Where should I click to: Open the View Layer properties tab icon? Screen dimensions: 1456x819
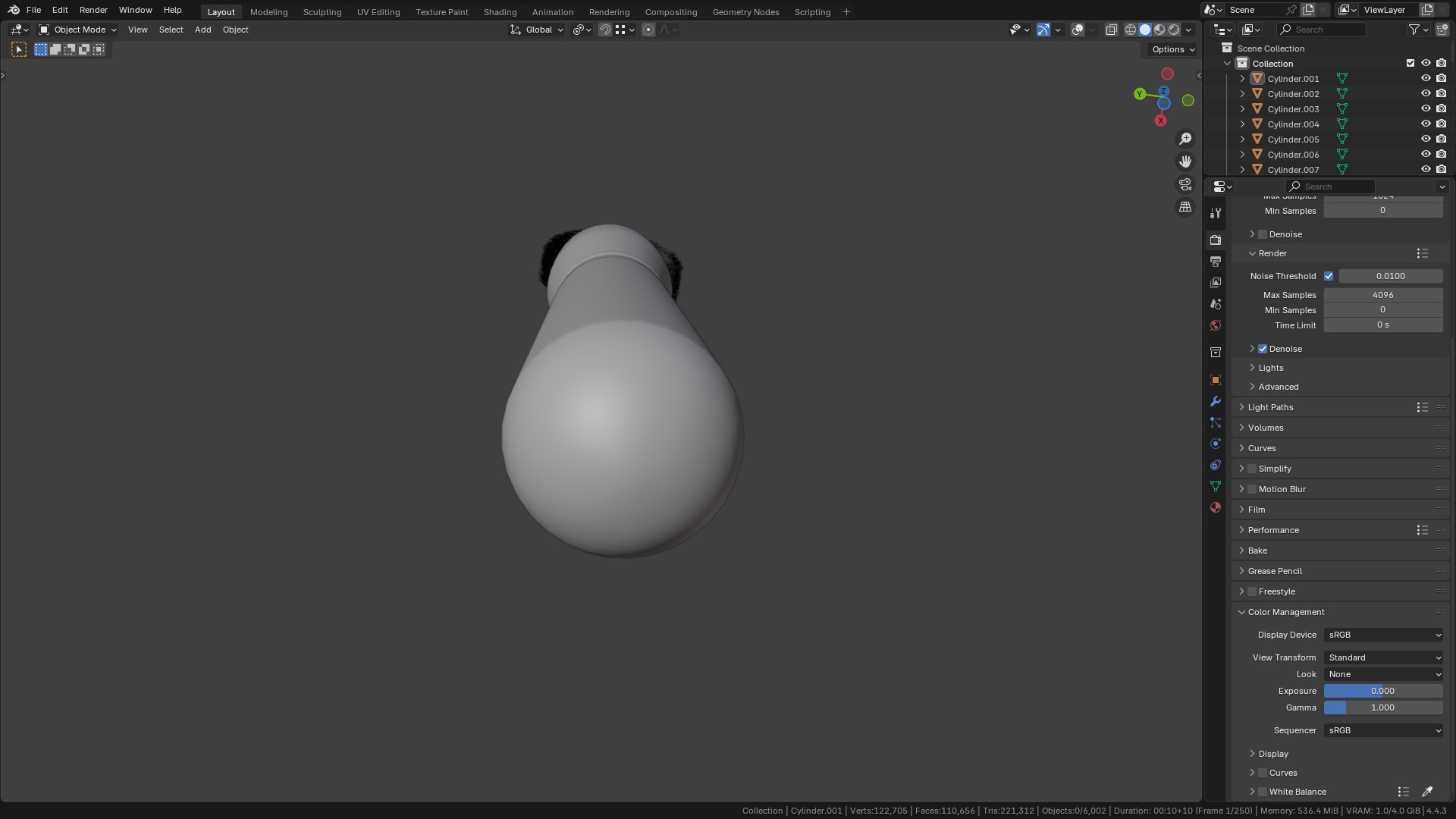pyautogui.click(x=1216, y=283)
